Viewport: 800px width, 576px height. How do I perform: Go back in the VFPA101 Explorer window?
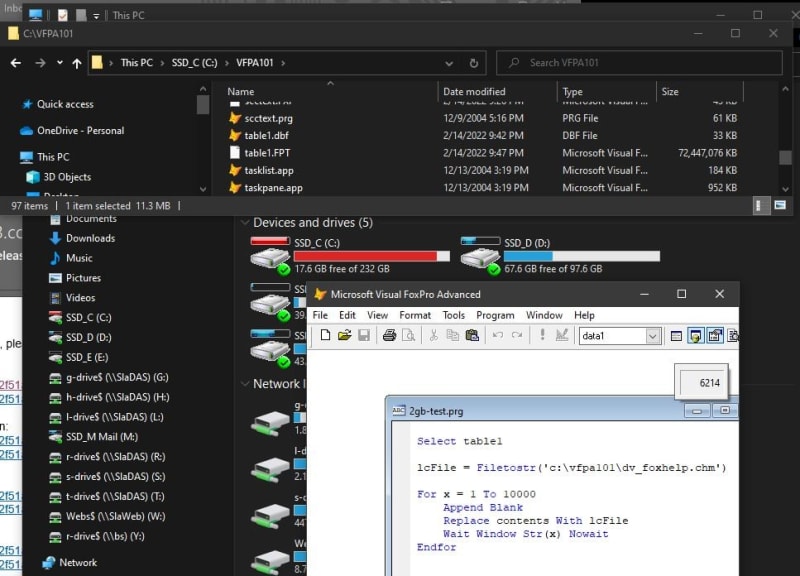16,63
